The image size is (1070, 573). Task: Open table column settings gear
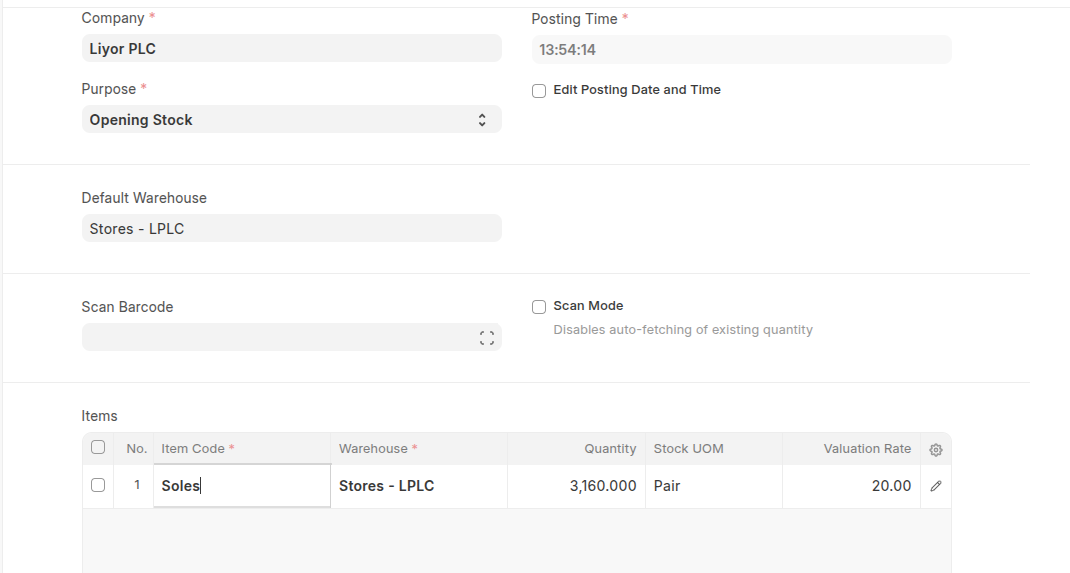pyautogui.click(x=936, y=450)
